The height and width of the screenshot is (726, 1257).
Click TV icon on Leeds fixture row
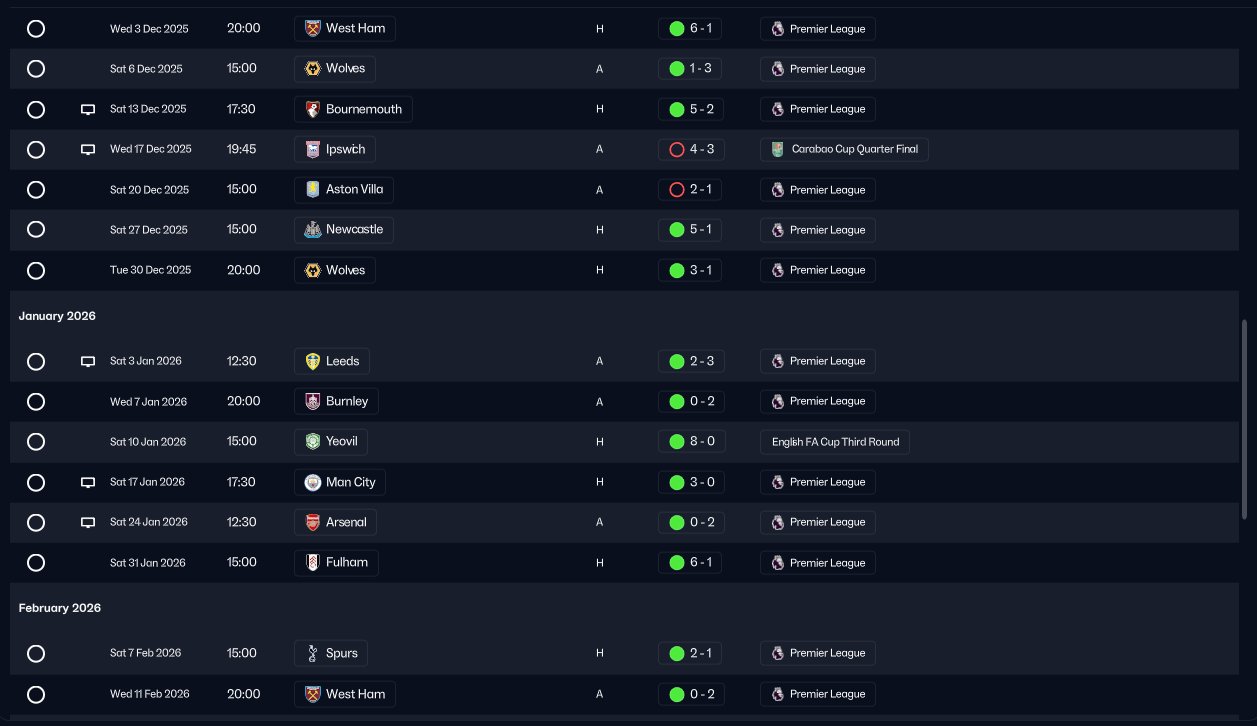pyautogui.click(x=88, y=361)
